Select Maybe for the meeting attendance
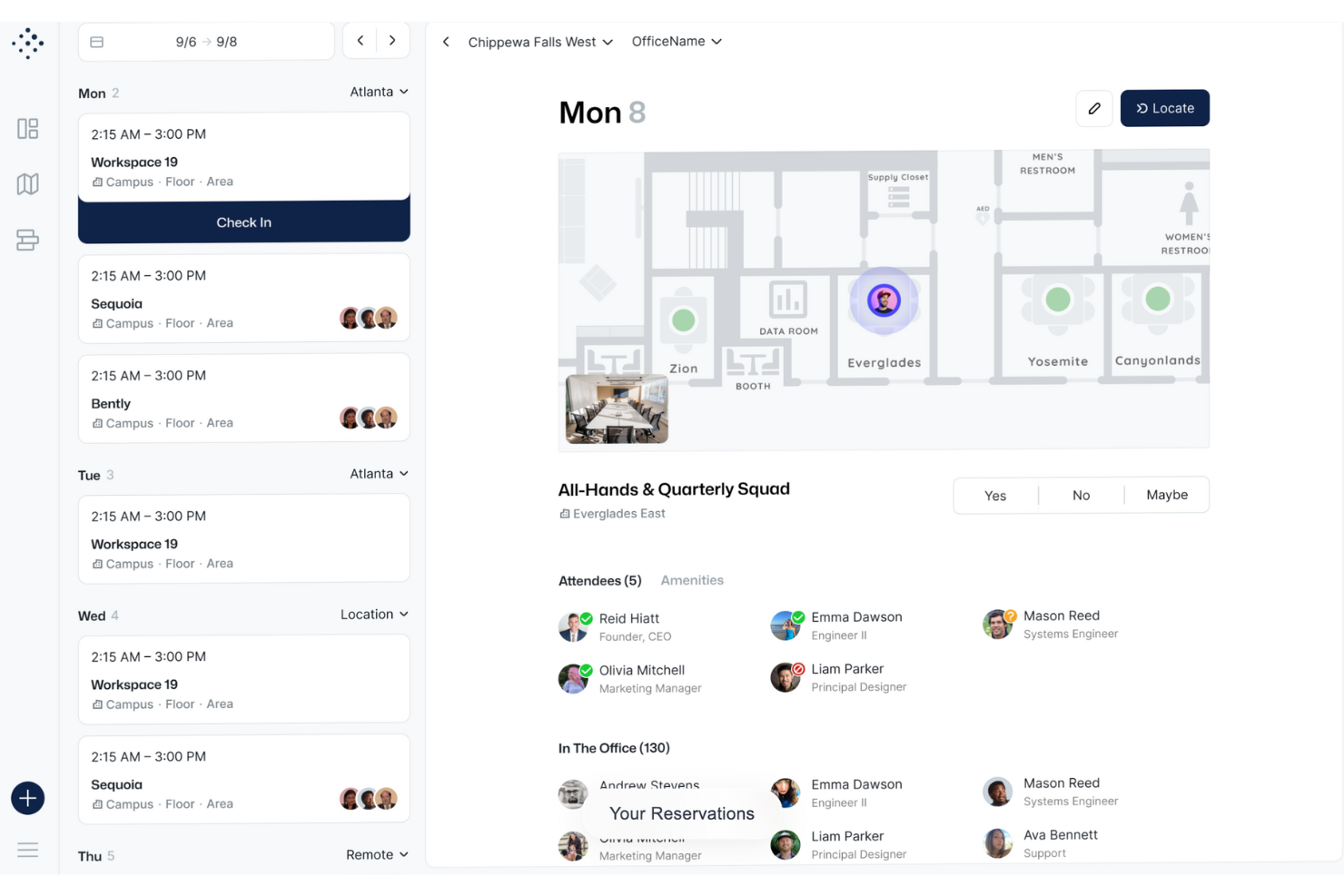 [x=1167, y=495]
